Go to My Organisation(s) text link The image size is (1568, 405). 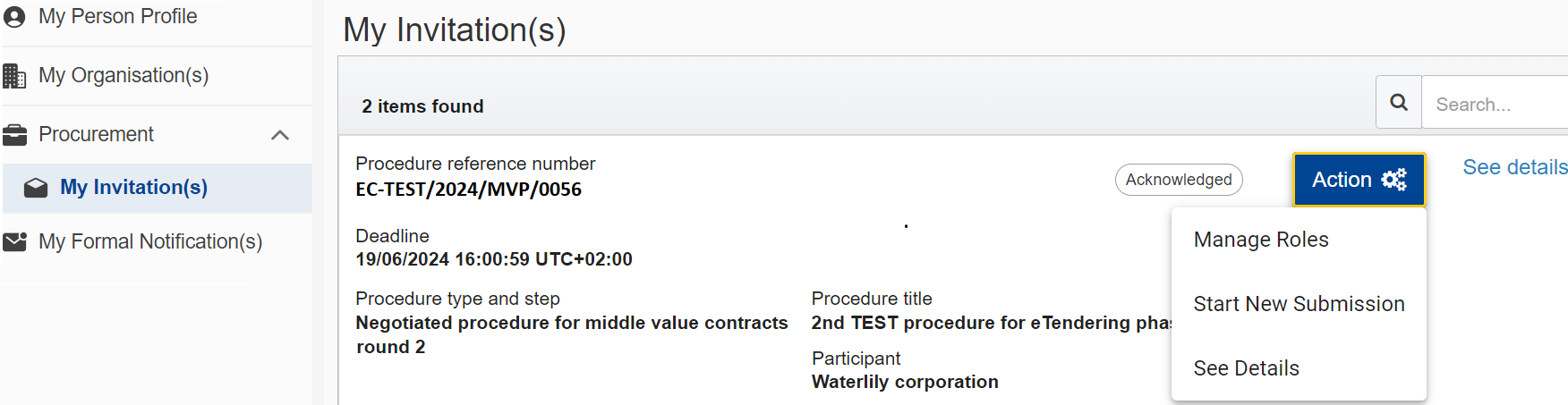[x=124, y=76]
